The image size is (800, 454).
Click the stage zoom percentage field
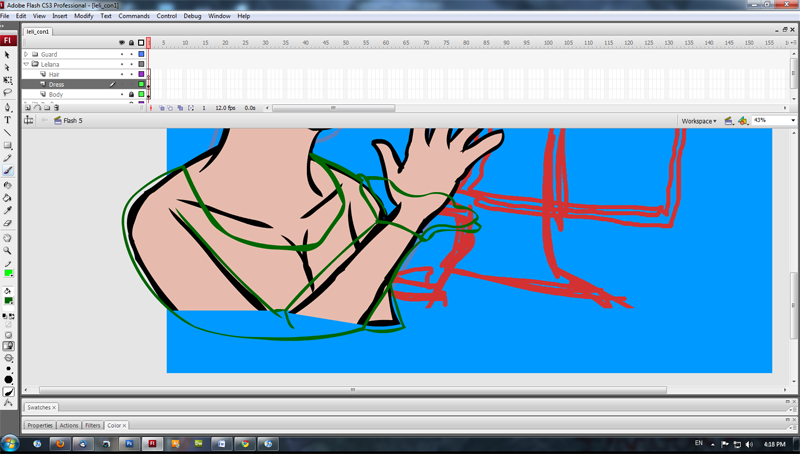(x=769, y=121)
